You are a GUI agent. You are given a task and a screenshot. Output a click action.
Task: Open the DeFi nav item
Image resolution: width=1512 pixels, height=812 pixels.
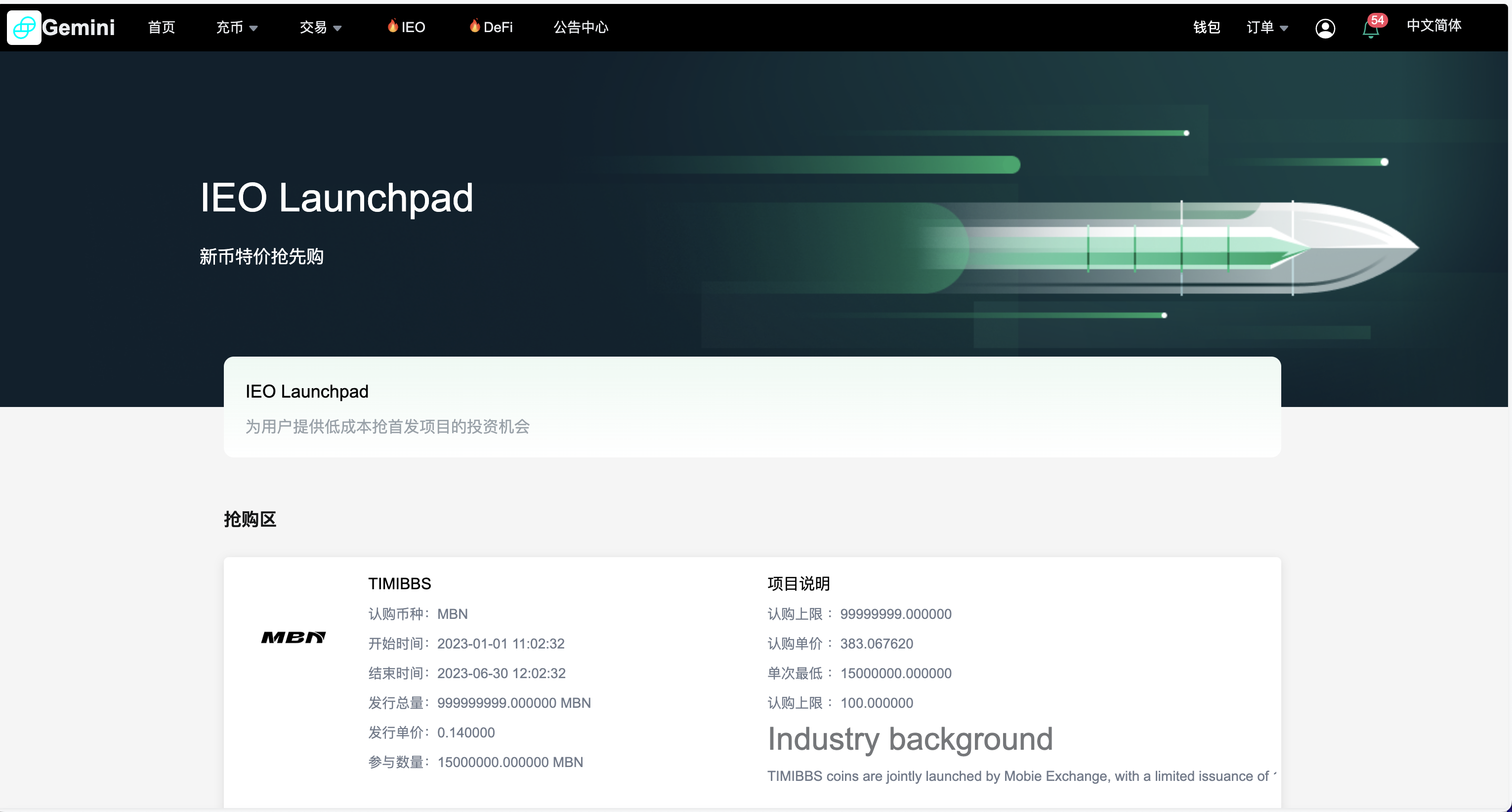pos(498,28)
